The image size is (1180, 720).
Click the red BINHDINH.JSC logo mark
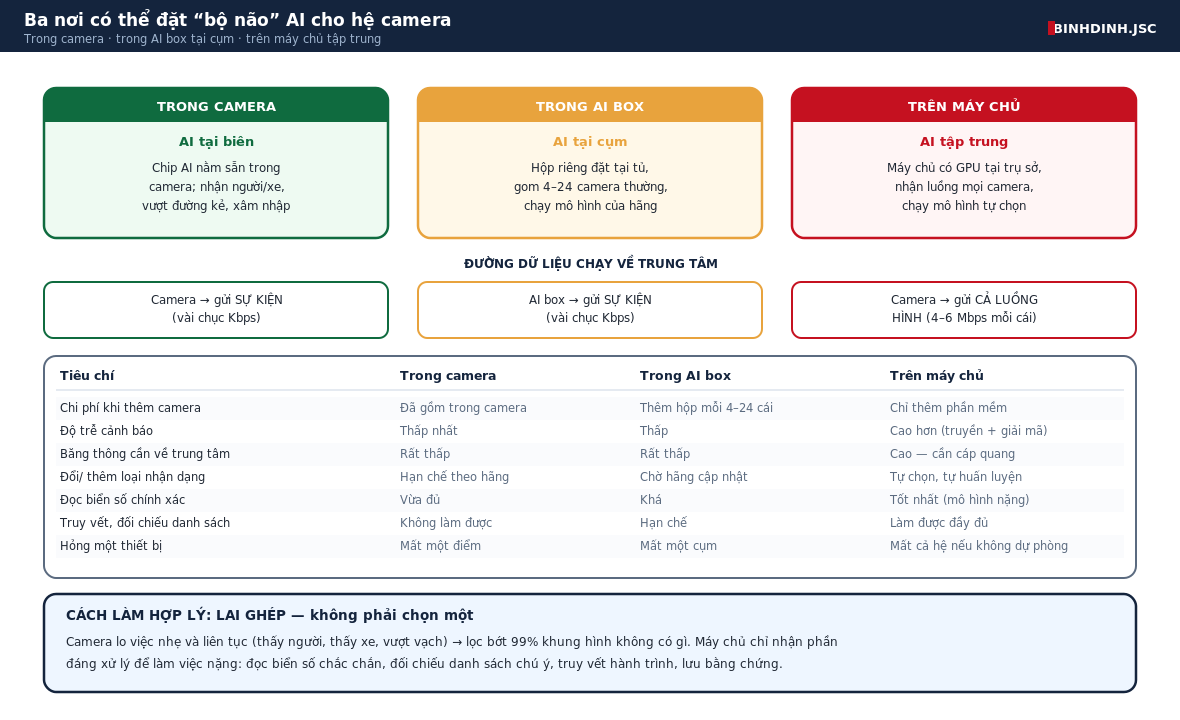[1051, 28]
